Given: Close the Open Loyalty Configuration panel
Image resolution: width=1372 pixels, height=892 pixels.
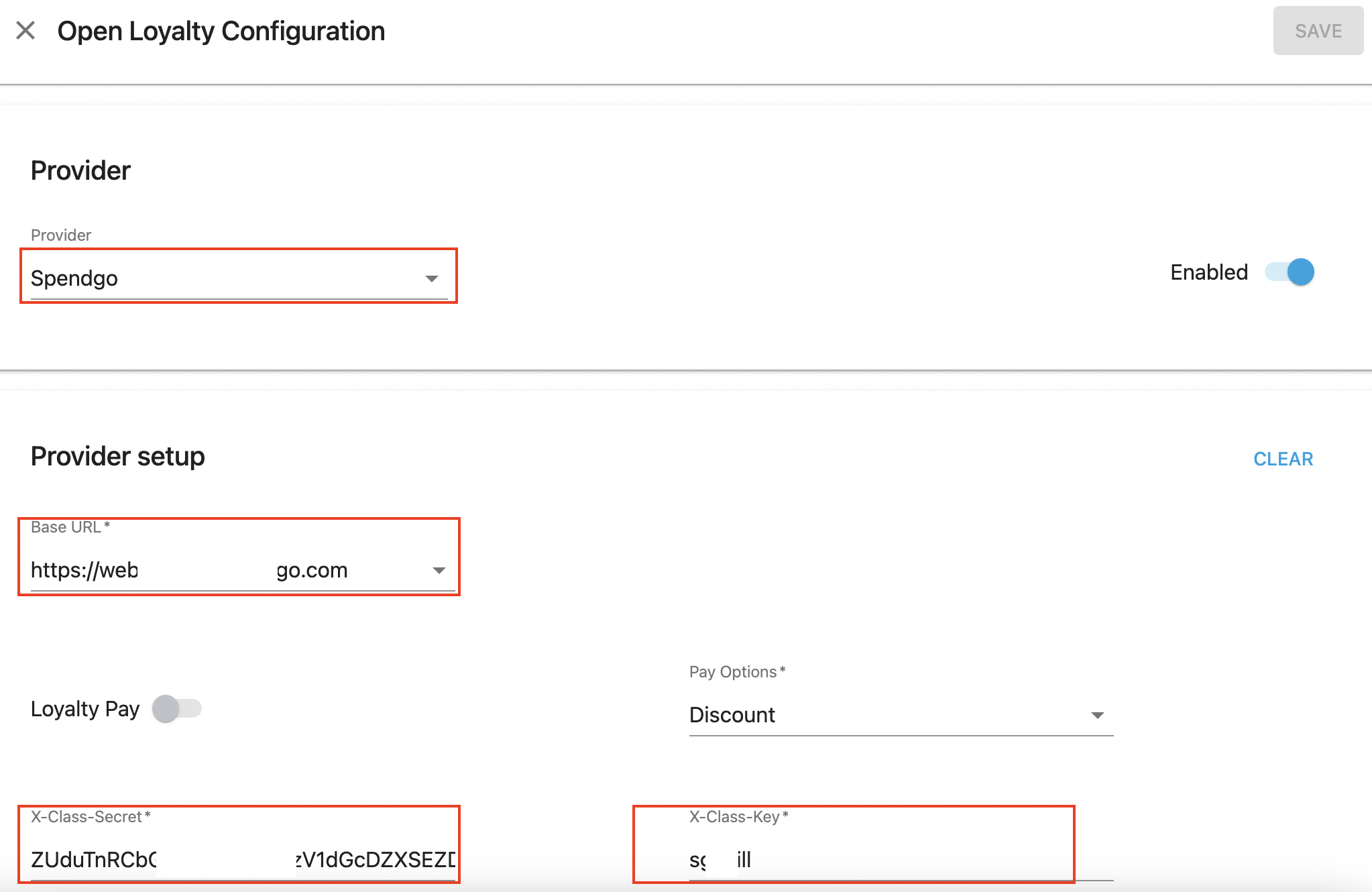Looking at the screenshot, I should tap(25, 30).
